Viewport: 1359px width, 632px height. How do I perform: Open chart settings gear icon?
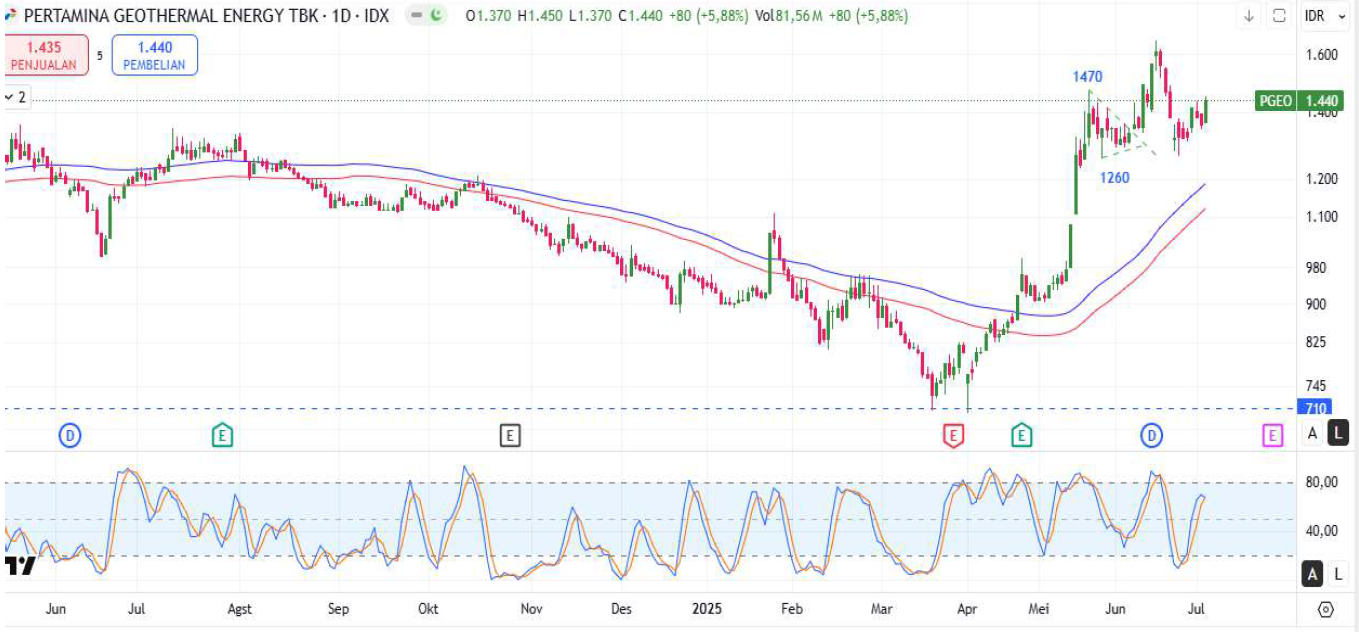pos(1326,609)
